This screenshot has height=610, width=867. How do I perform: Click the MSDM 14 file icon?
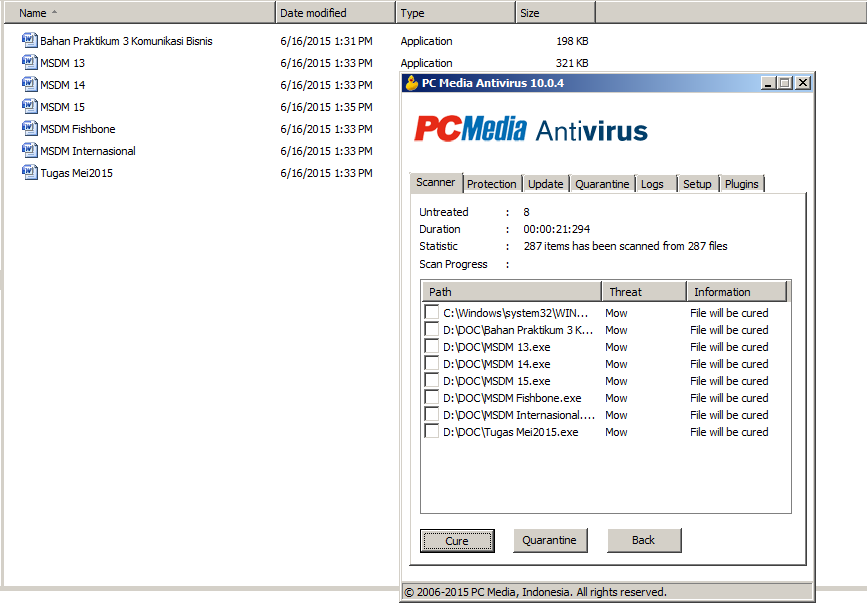click(x=29, y=85)
